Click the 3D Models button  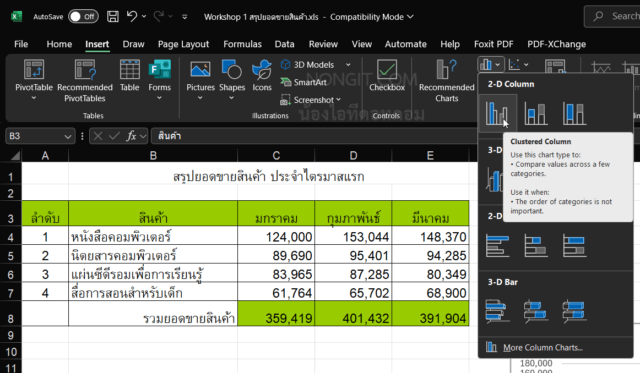[308, 65]
